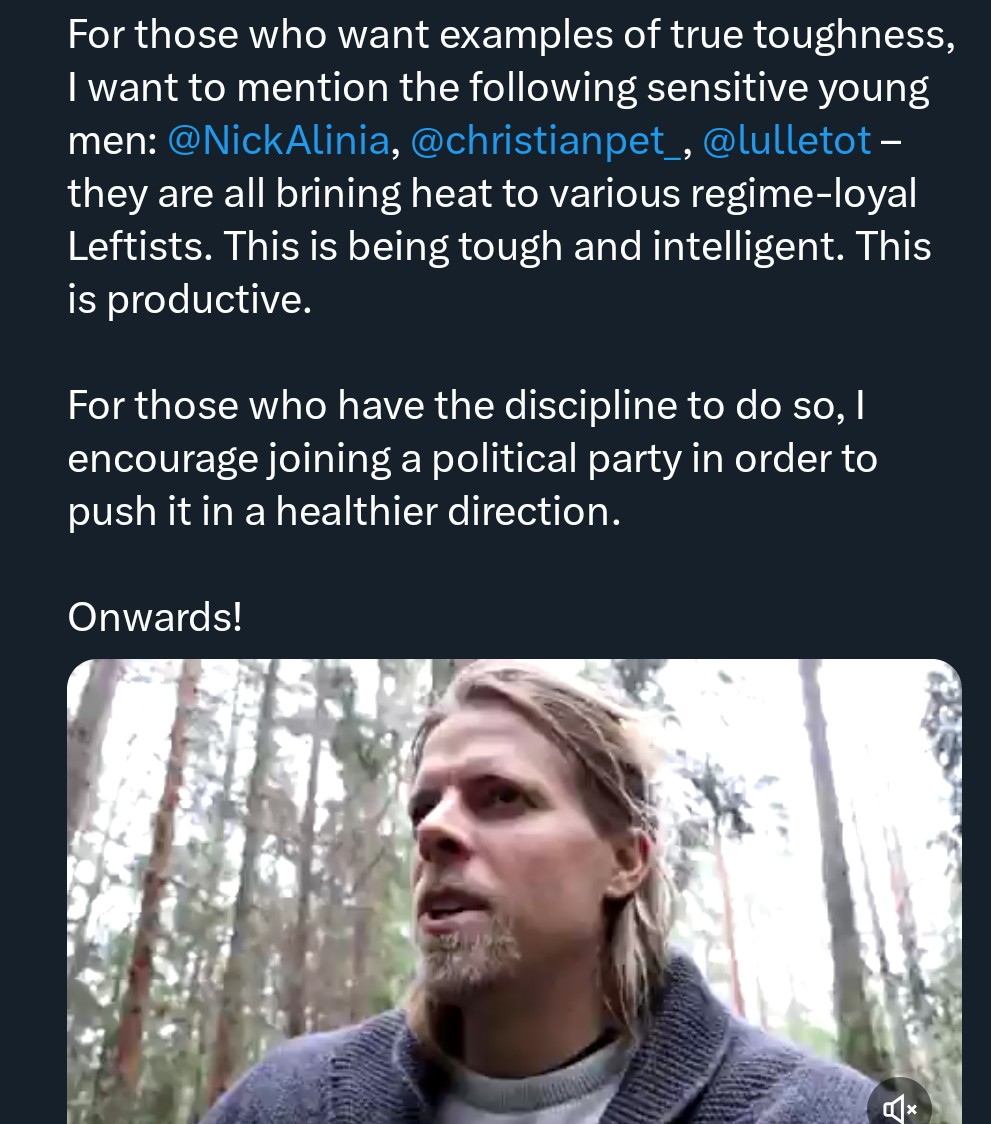Visit the @lulletot profile mention
The width and height of the screenshot is (991, 1124).
coord(786,141)
